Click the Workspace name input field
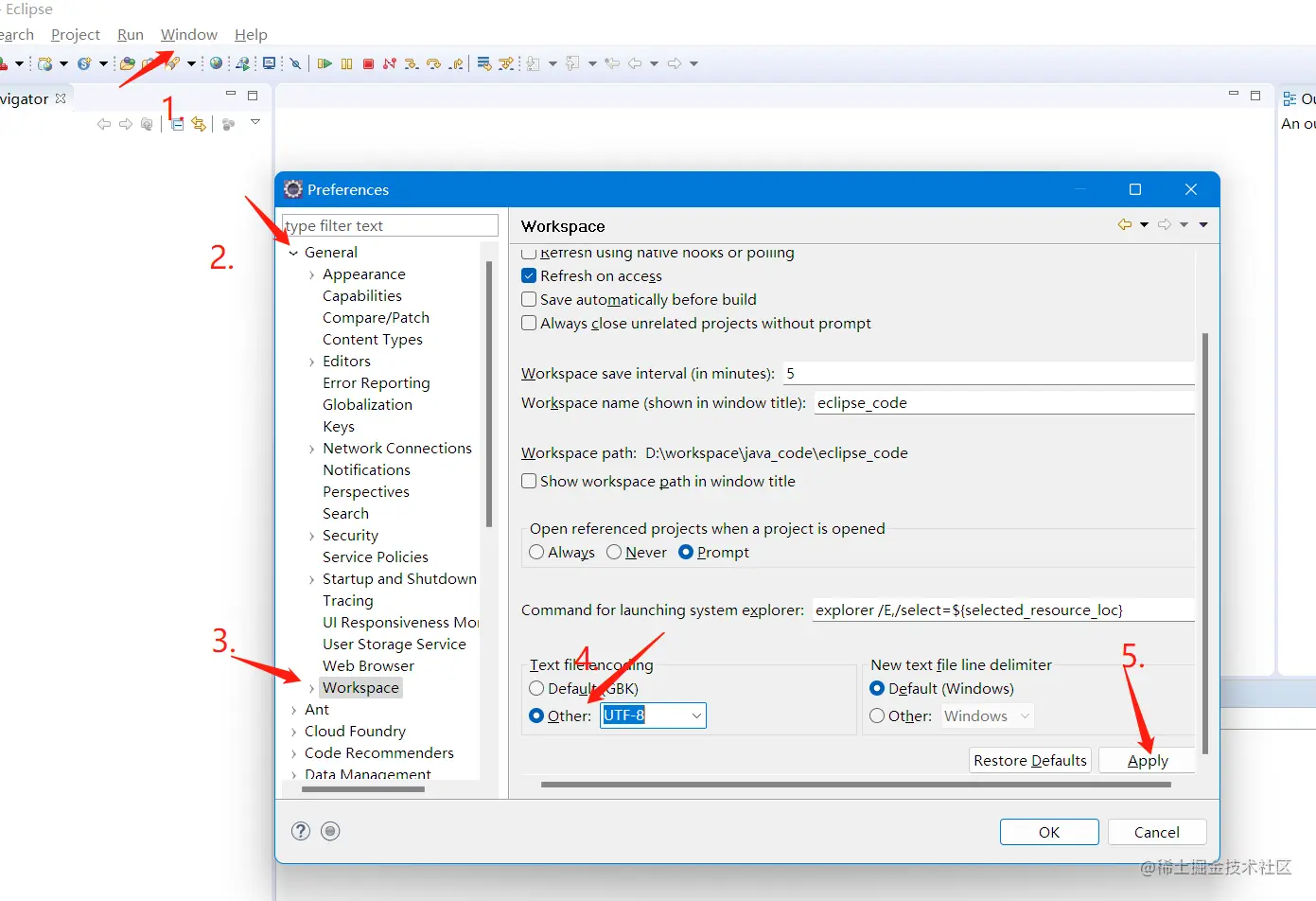Viewport: 1316px width, 901px height. click(1004, 402)
